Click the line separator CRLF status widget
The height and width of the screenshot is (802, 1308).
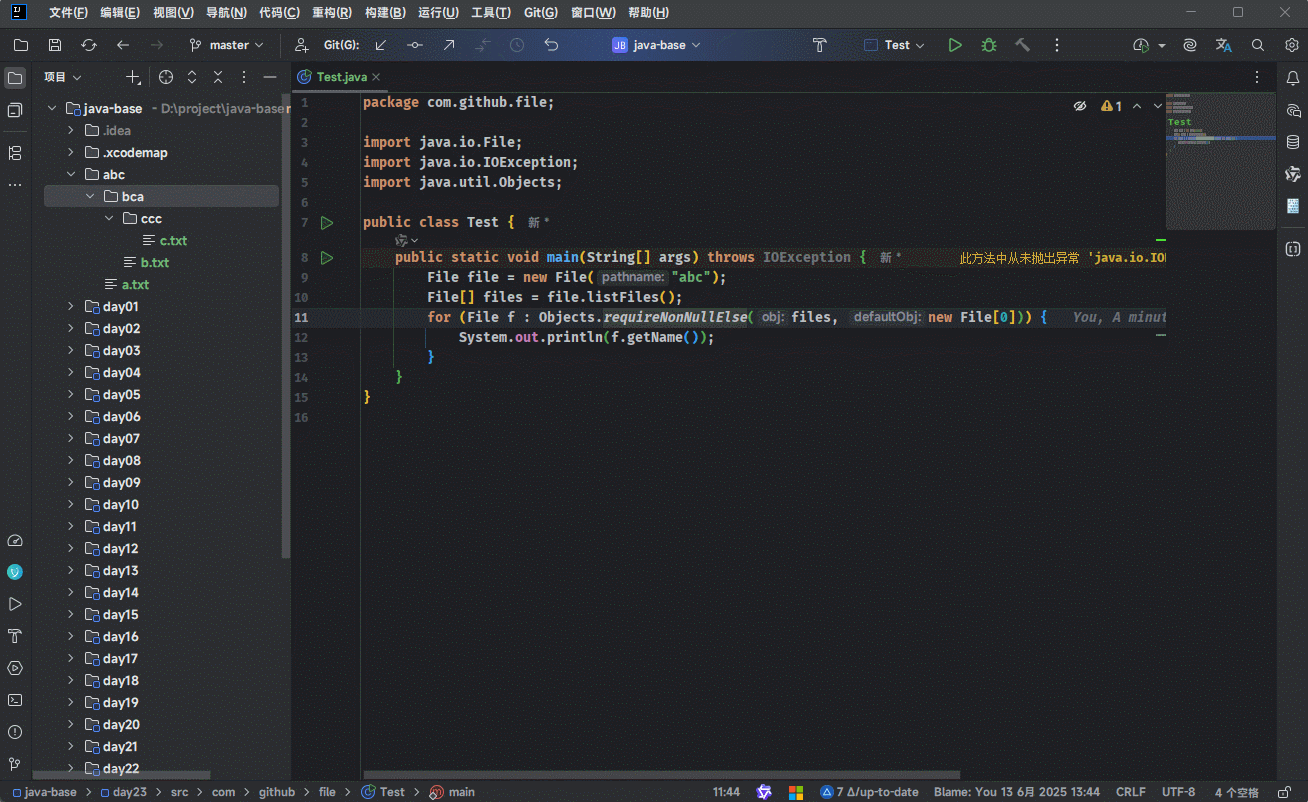coord(1130,792)
